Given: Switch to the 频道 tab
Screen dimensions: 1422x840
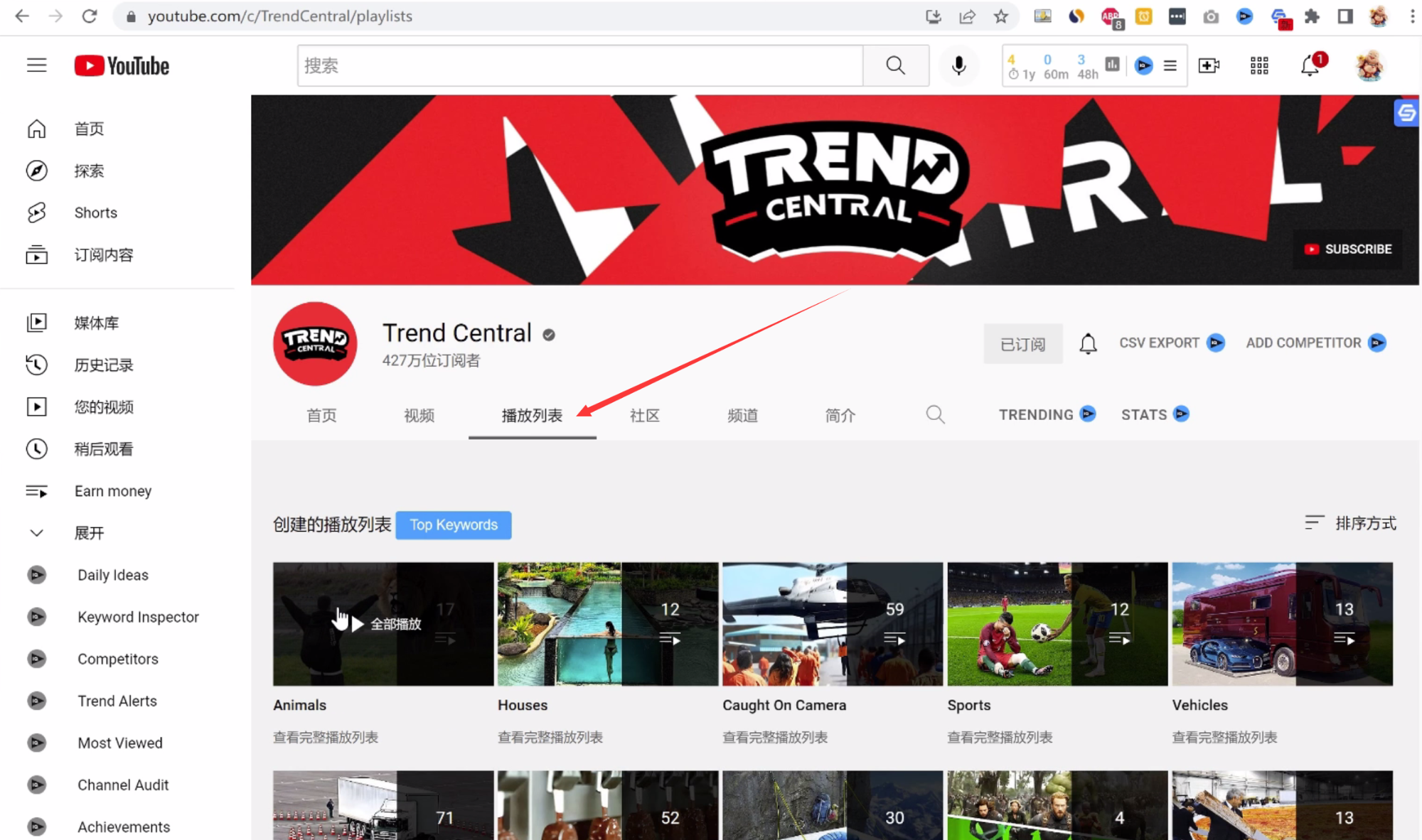Looking at the screenshot, I should tap(742, 415).
